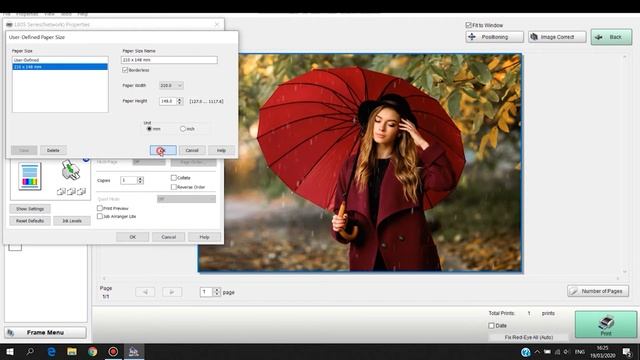Close the printer Properties window
Viewport: 640px width, 360px height.
(217, 24)
